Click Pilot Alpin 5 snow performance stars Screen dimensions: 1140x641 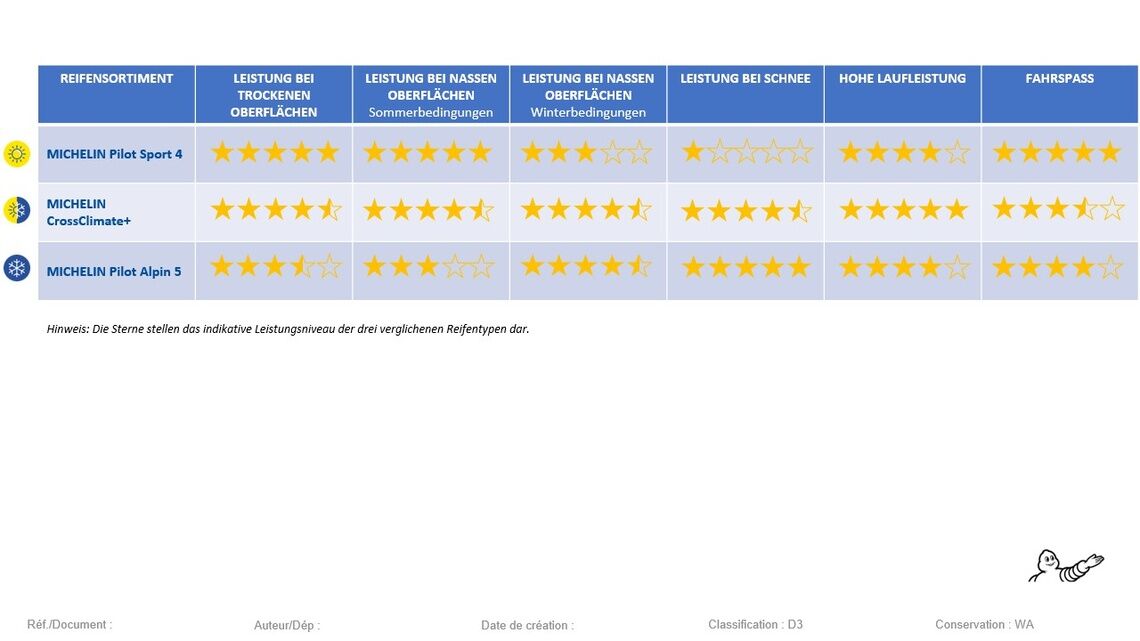tap(746, 268)
